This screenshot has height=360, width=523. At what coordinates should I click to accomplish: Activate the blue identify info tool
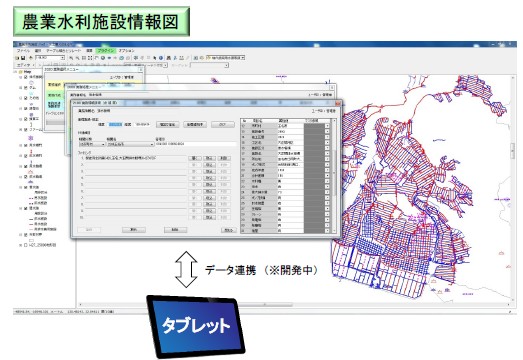(x=161, y=58)
